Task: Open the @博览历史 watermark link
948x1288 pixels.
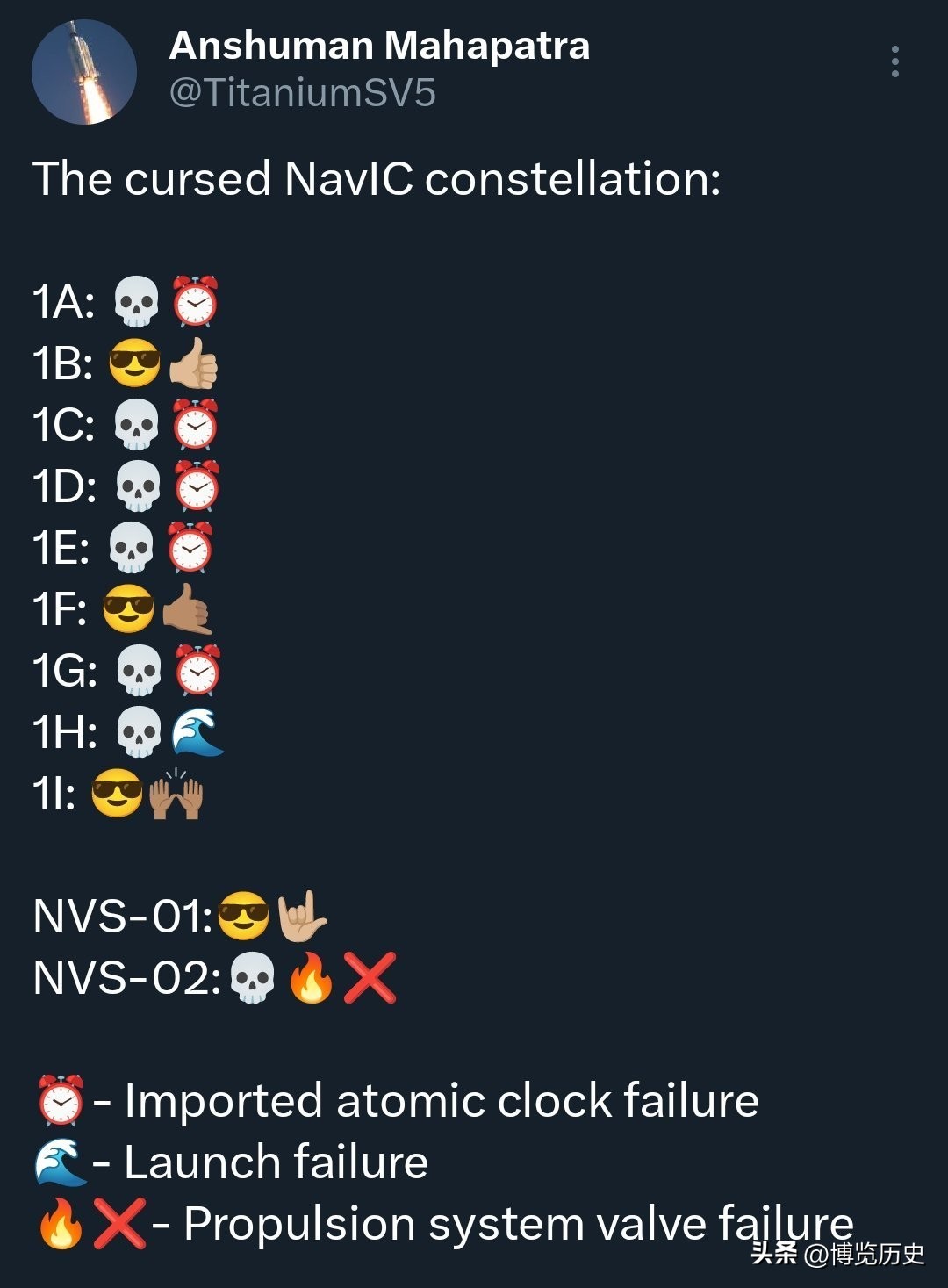Action: [x=864, y=1253]
